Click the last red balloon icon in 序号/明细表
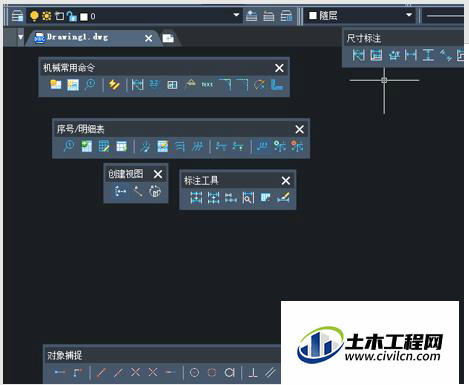 click(297, 146)
